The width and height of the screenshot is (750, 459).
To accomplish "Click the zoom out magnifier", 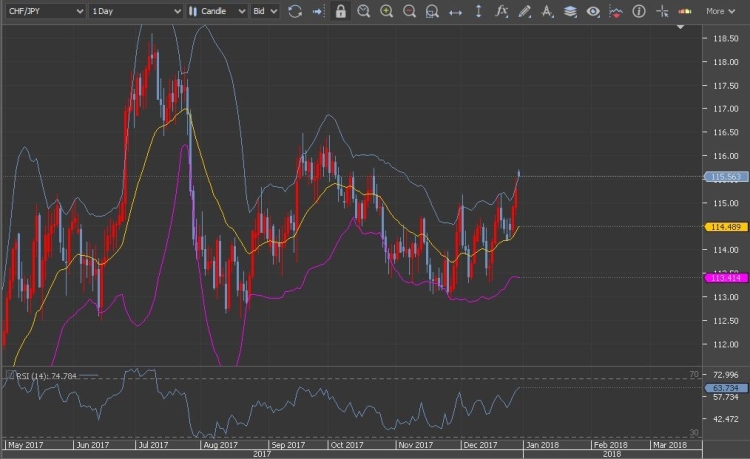I will tap(409, 12).
